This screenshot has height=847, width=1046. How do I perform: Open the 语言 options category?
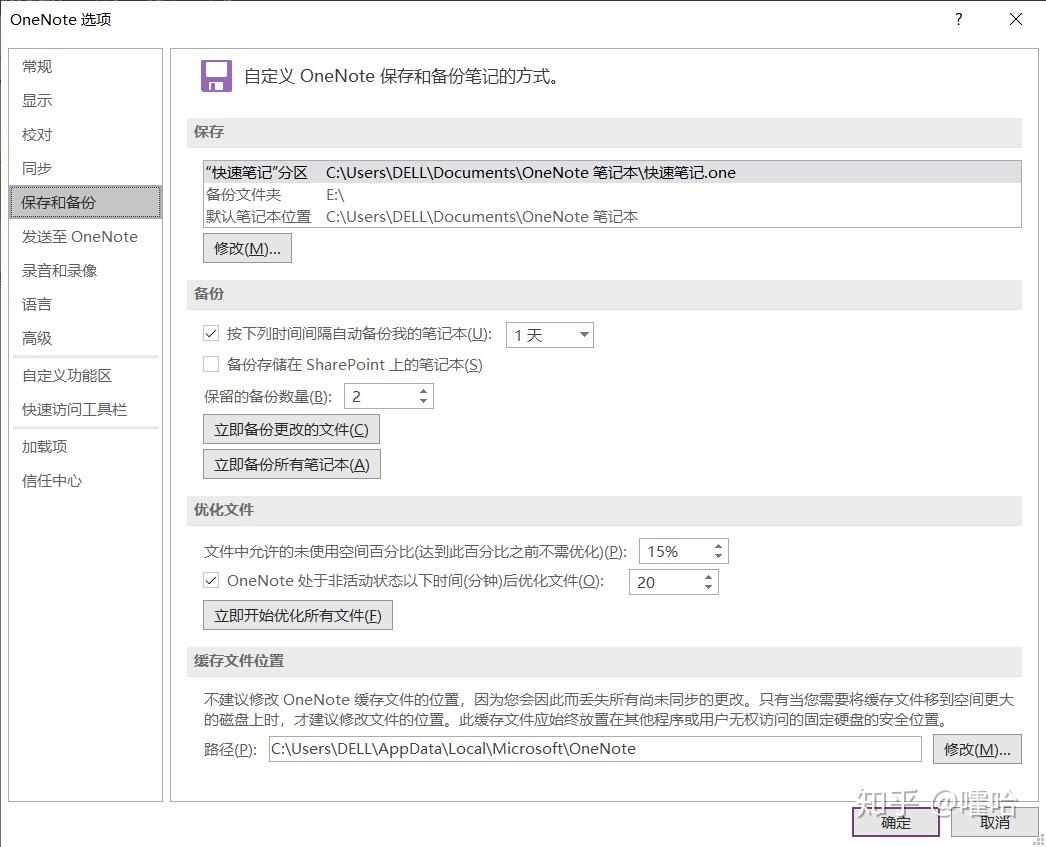pyautogui.click(x=37, y=305)
